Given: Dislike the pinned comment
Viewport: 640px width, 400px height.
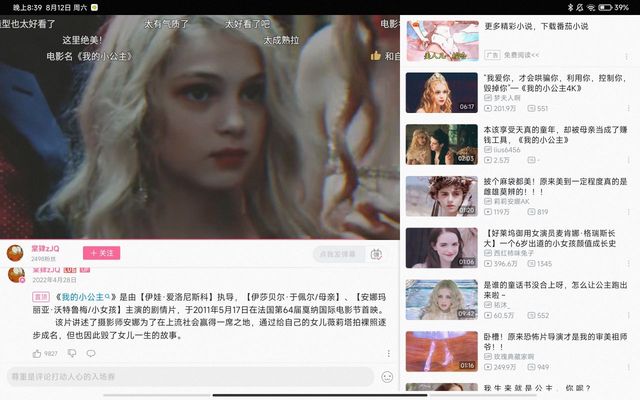Looking at the screenshot, I should [x=72, y=353].
